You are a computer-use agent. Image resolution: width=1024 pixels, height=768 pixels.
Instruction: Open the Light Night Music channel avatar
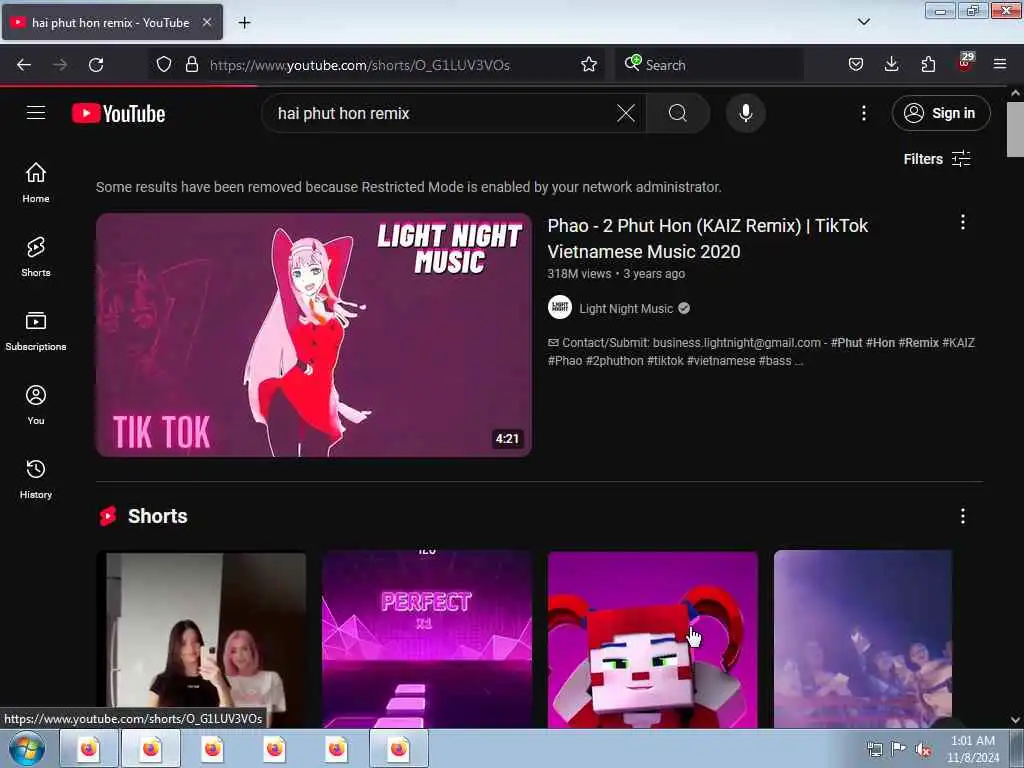(x=560, y=308)
